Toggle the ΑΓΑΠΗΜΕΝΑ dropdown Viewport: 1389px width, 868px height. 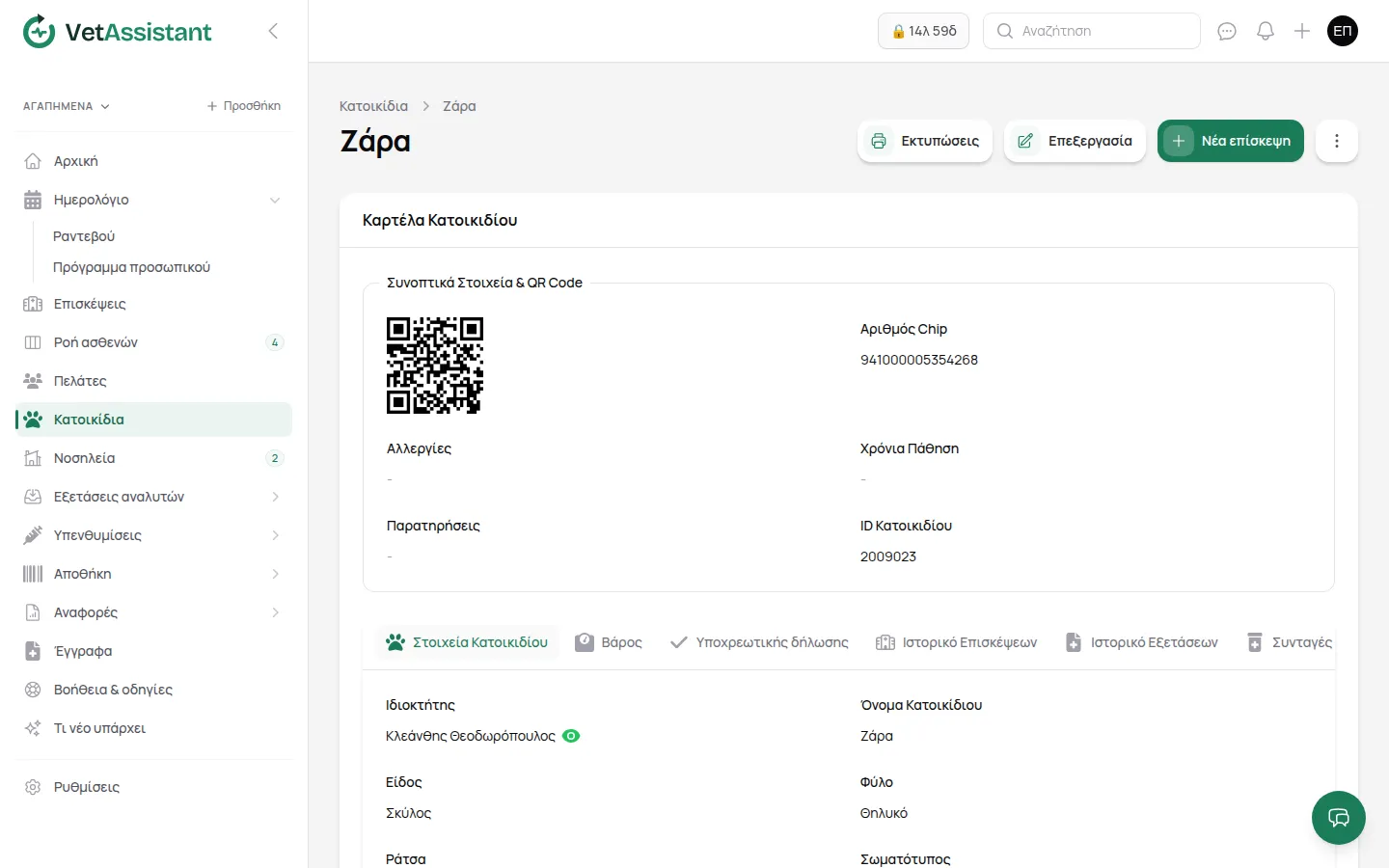point(67,106)
